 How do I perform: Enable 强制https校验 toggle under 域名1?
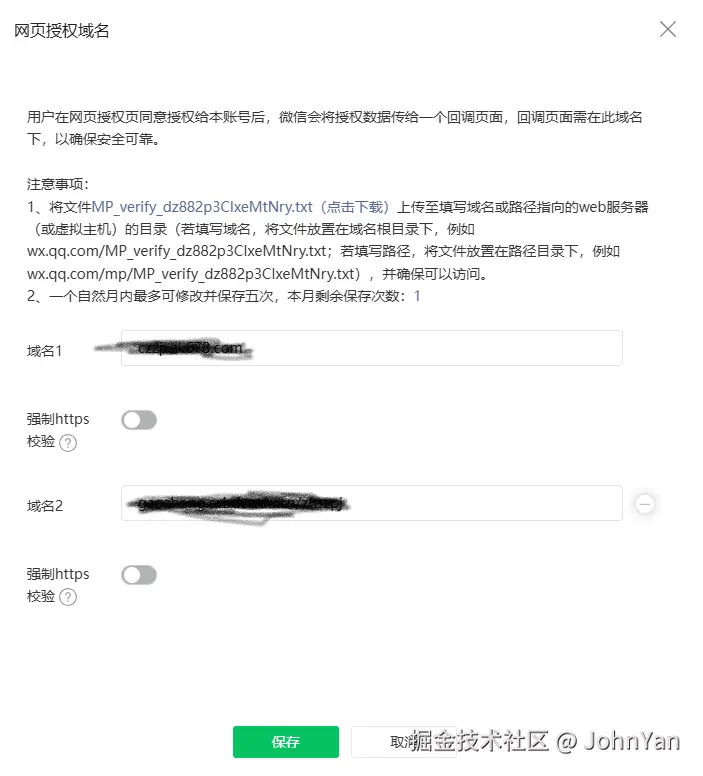[x=139, y=421]
